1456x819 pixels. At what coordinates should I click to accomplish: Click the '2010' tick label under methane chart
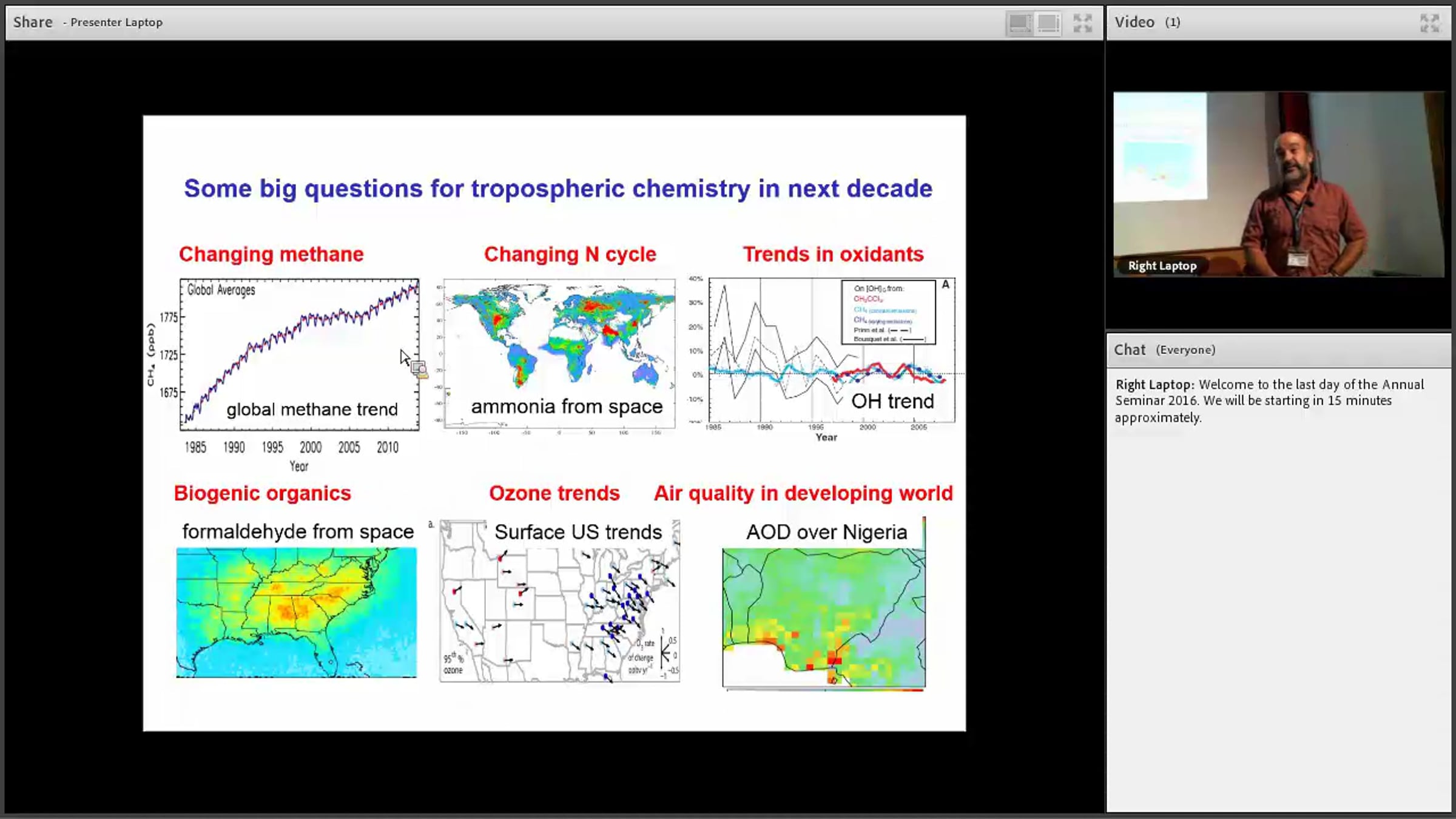tap(388, 448)
